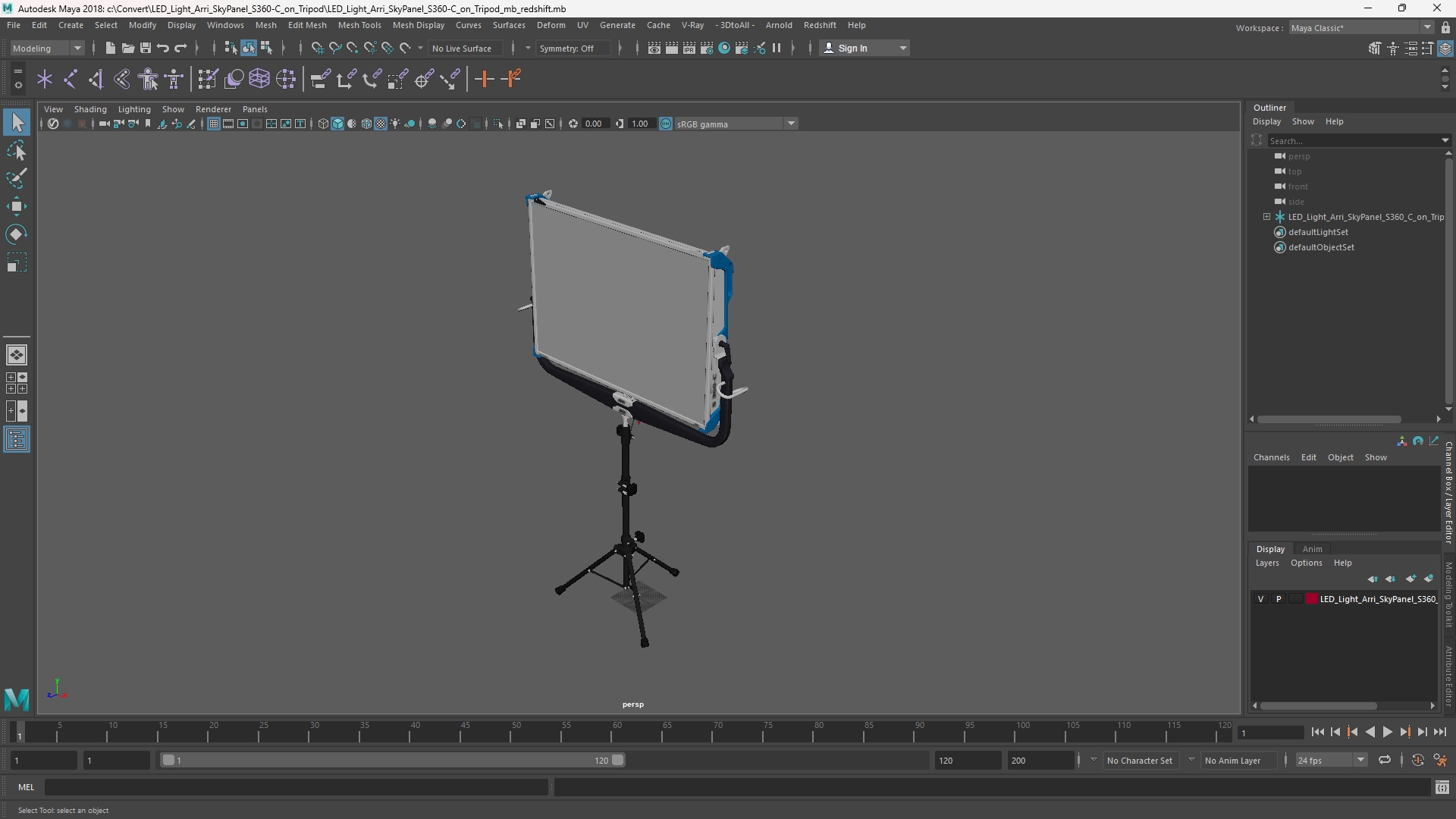Open the Layers menu in Layer Editor
Screen dimensions: 1456x819
(1266, 563)
